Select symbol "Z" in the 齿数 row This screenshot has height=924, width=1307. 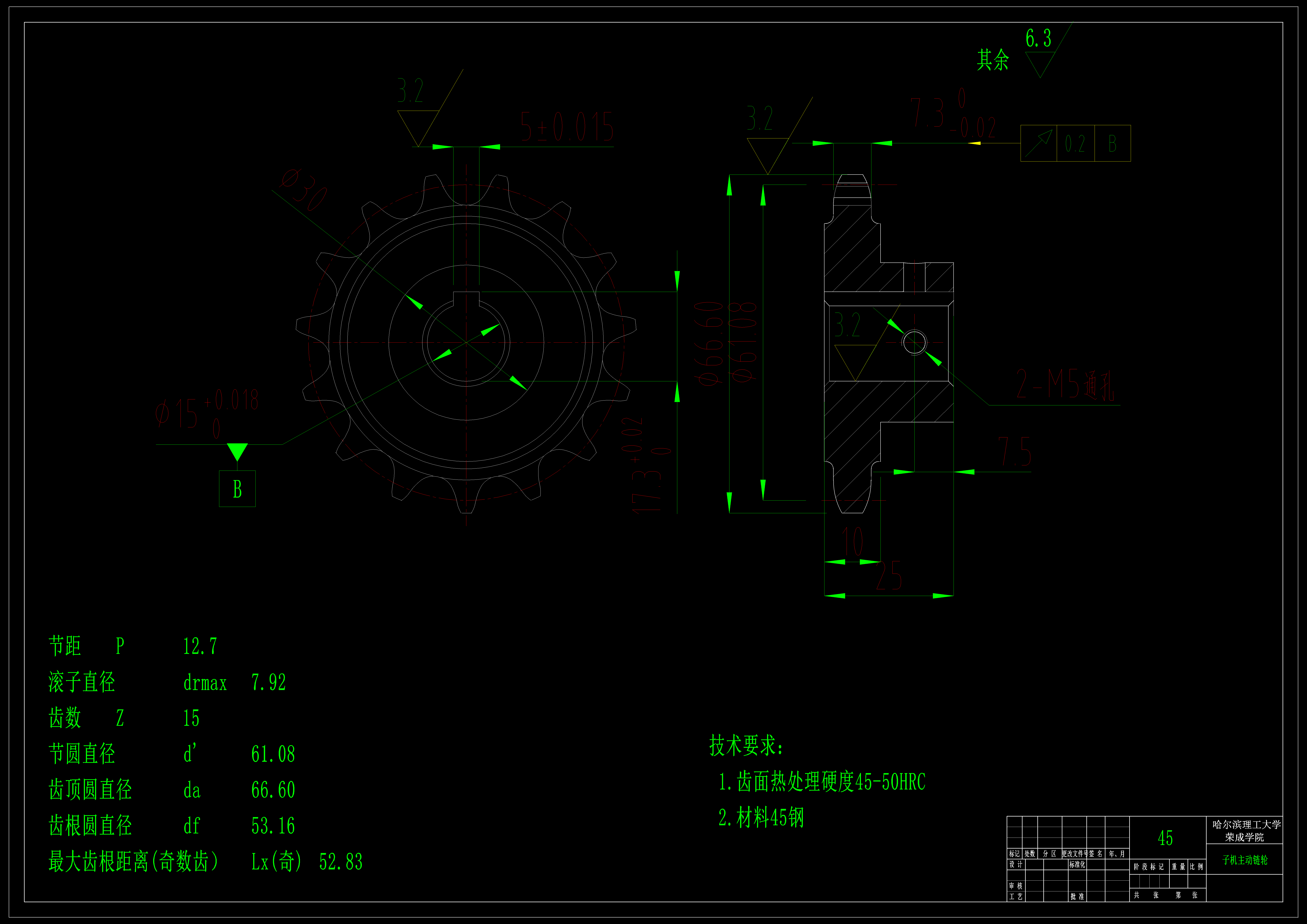click(120, 718)
